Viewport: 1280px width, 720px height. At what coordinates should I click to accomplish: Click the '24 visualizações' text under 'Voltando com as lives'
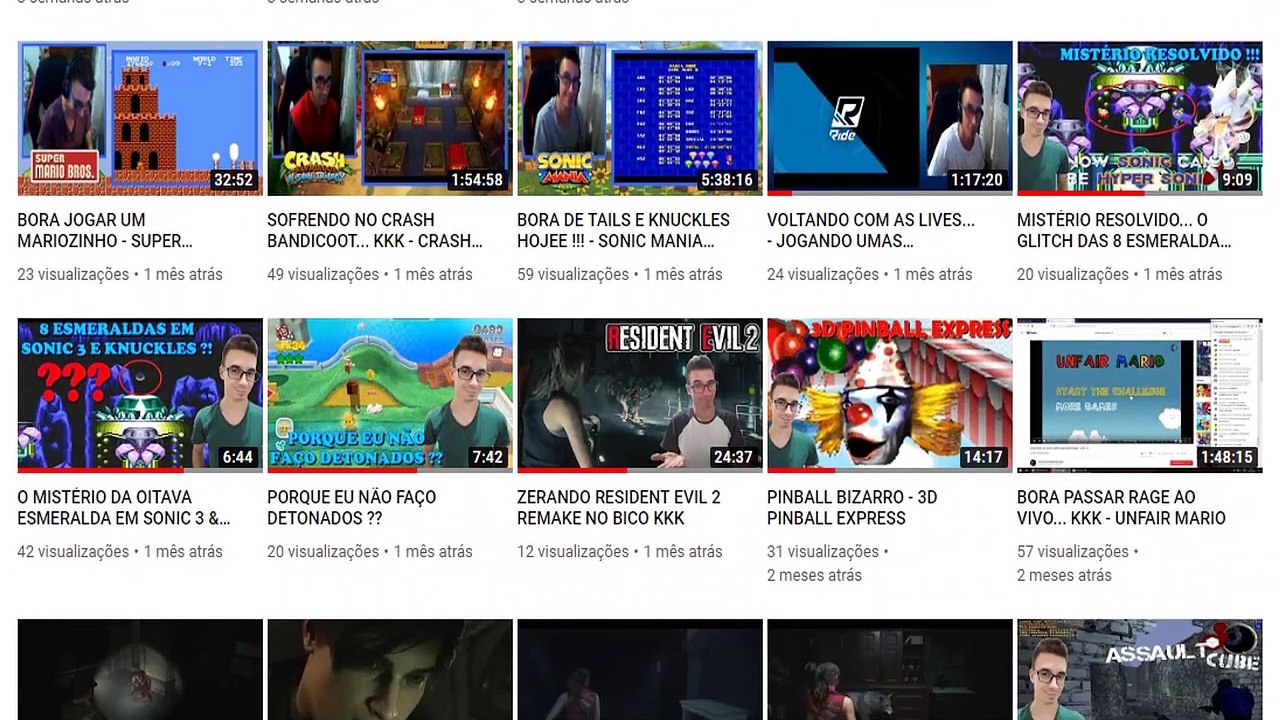[x=823, y=274]
